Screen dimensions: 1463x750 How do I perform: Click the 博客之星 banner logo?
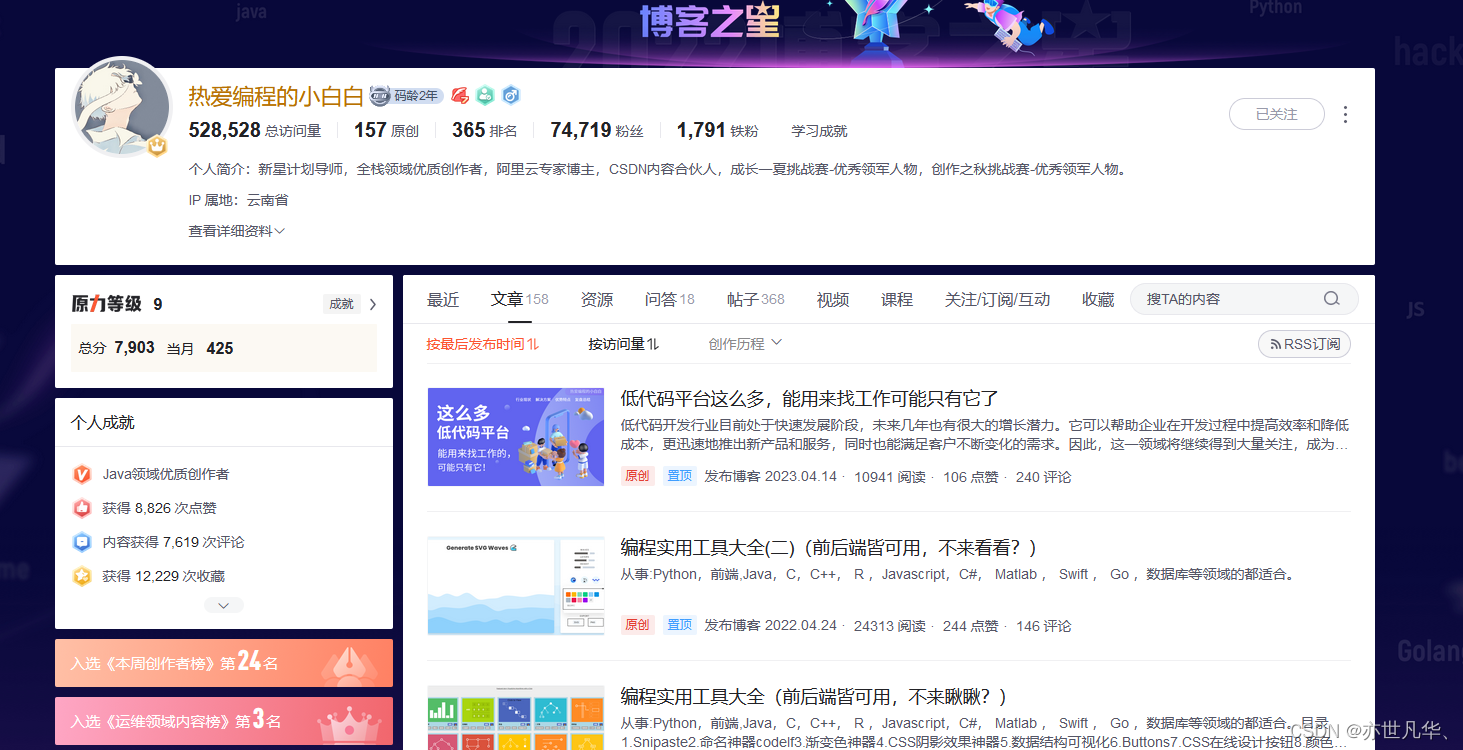[709, 20]
